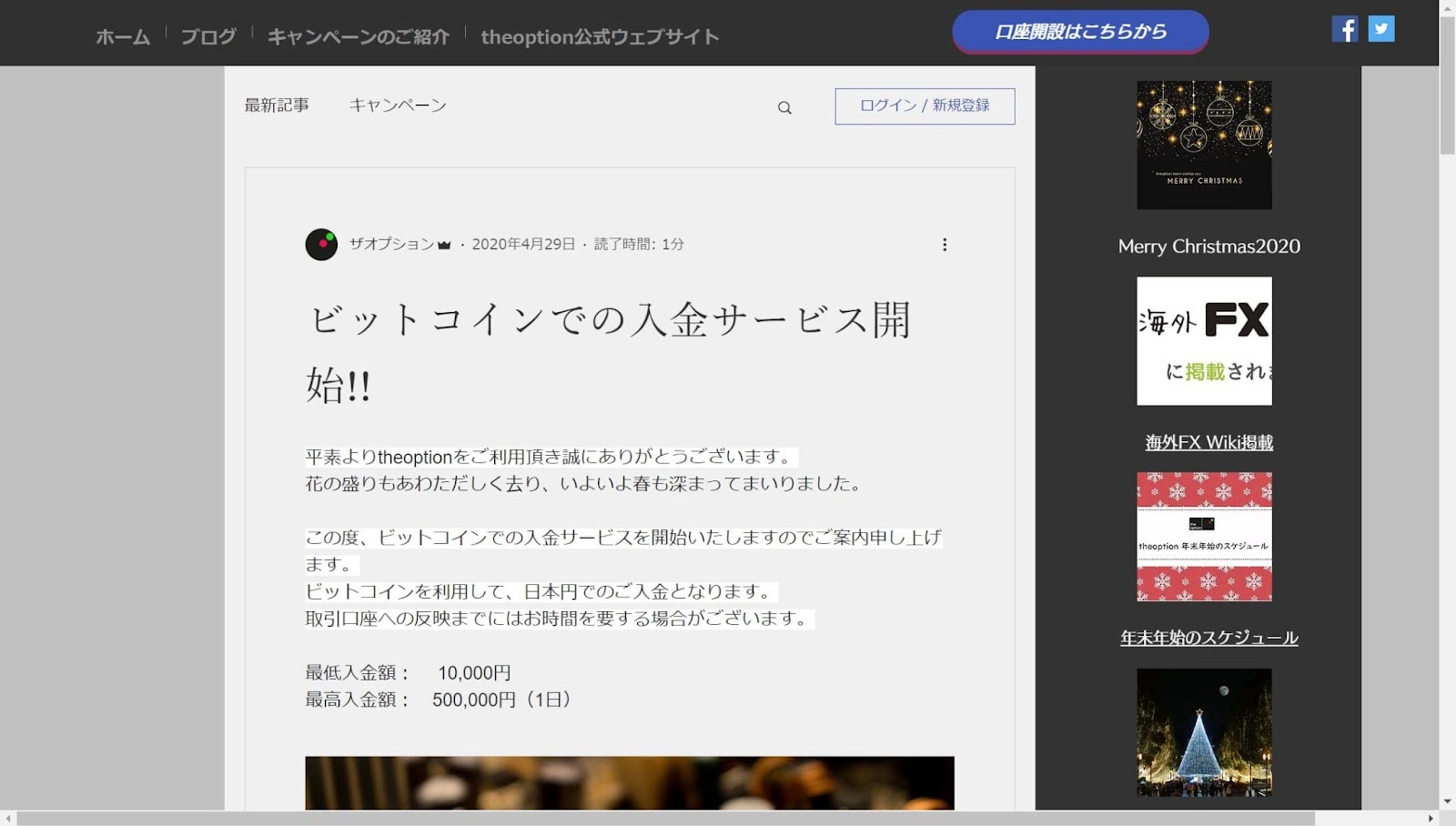Viewport: 1456px width, 826px height.
Task: Click the ザオプション author name
Action: pyautogui.click(x=392, y=244)
